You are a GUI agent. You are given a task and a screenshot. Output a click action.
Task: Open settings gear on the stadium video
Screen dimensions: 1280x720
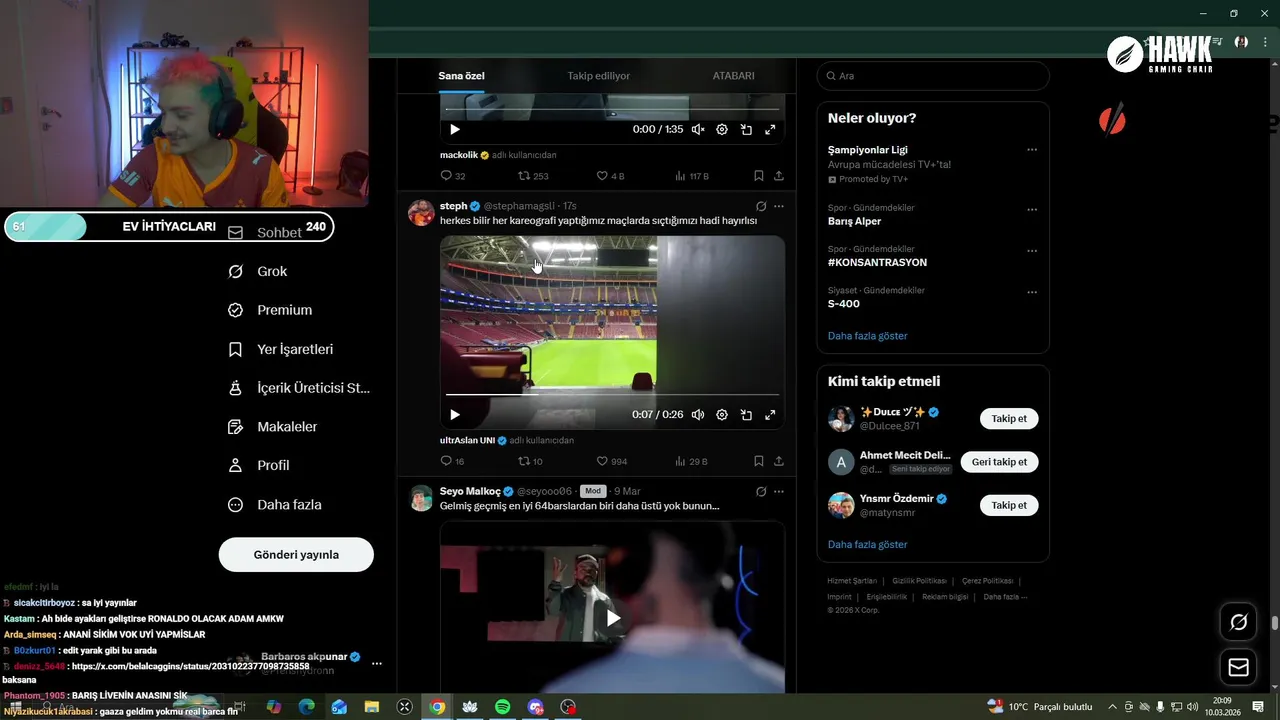tap(722, 414)
